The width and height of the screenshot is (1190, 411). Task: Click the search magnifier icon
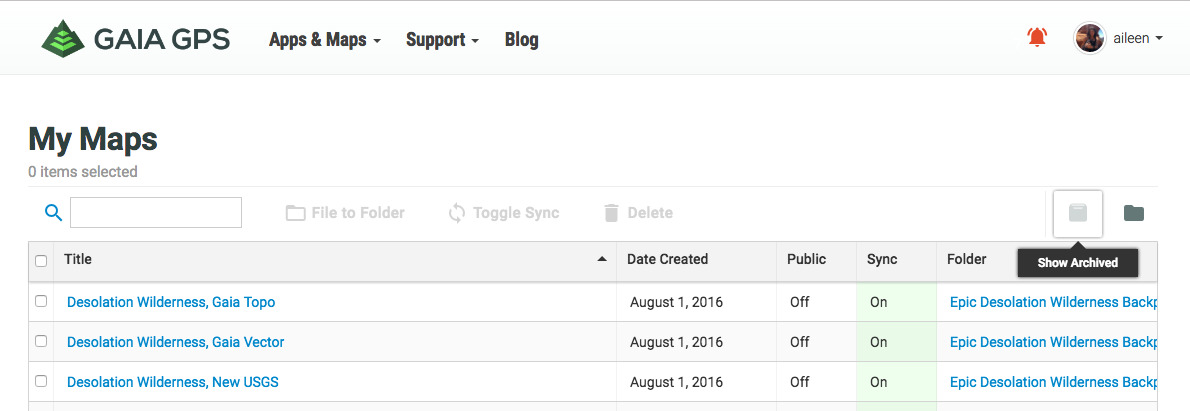click(x=54, y=212)
